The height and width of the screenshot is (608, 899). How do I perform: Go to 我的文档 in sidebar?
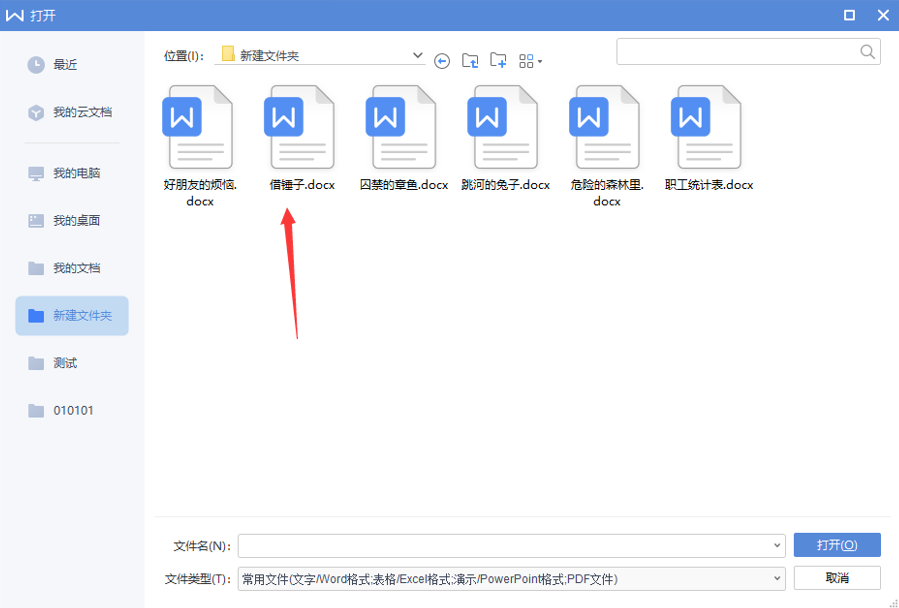72,268
